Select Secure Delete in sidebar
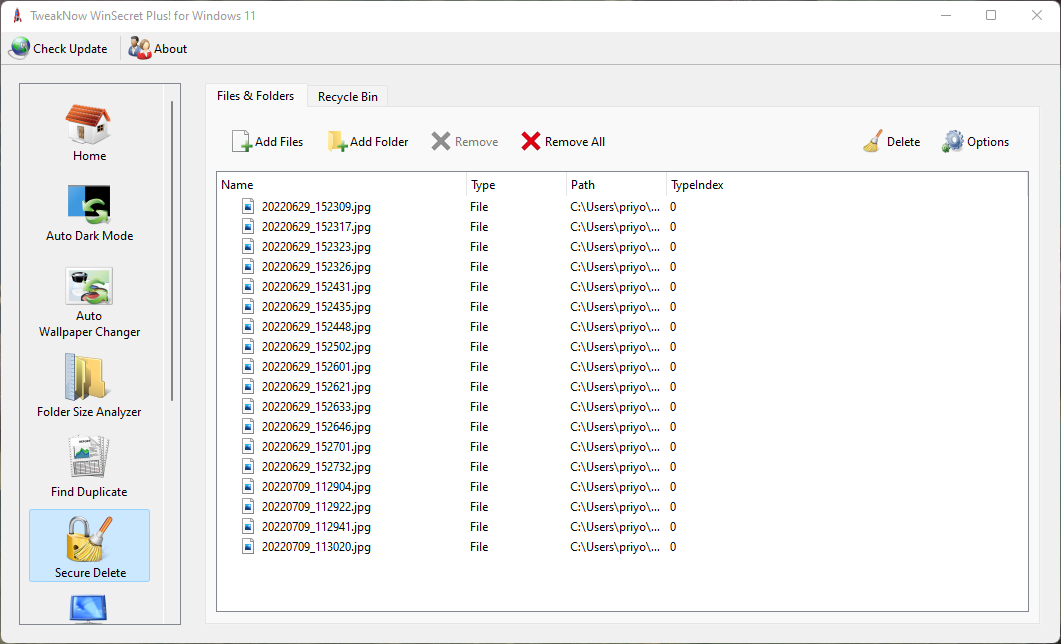The image size is (1061, 644). [89, 546]
